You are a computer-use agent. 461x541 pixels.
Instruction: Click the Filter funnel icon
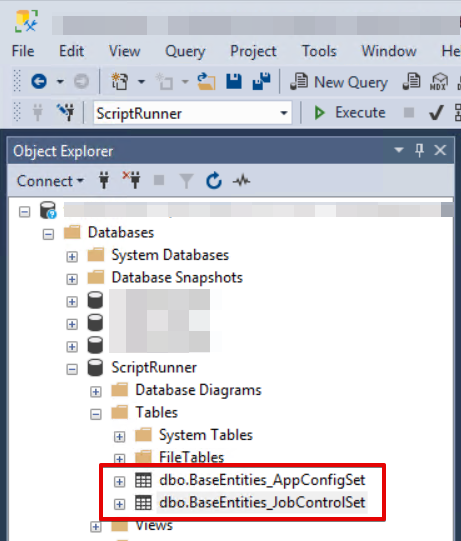(186, 181)
